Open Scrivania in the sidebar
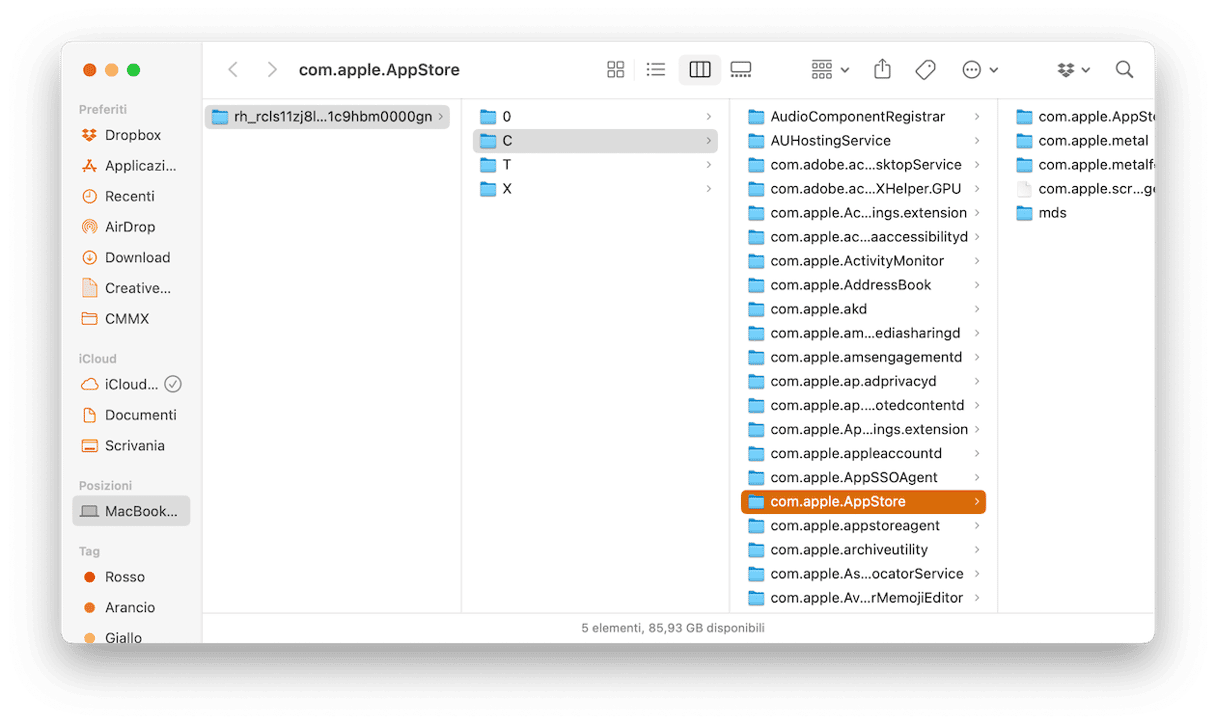The width and height of the screenshot is (1216, 724). click(131, 445)
